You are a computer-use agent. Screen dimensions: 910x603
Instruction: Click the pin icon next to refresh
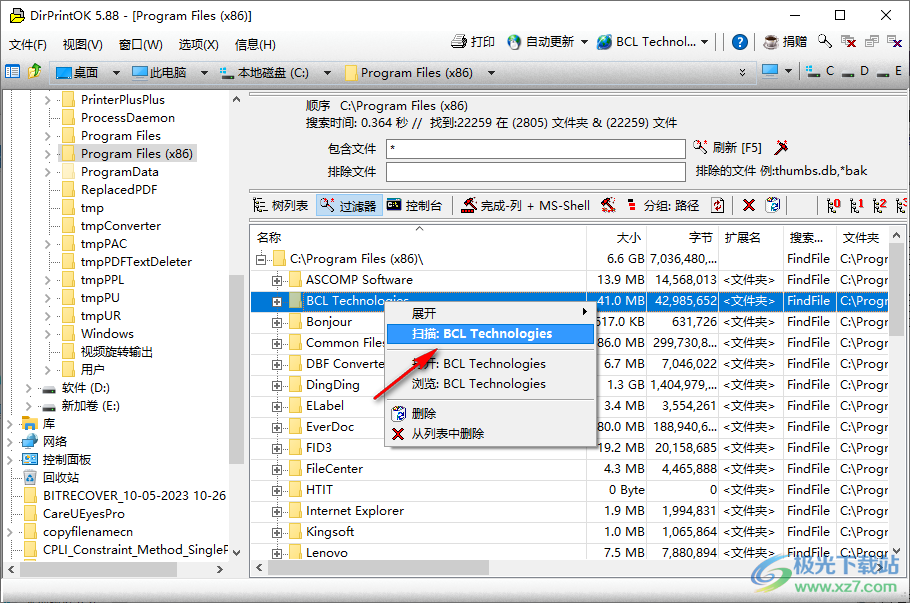point(782,148)
